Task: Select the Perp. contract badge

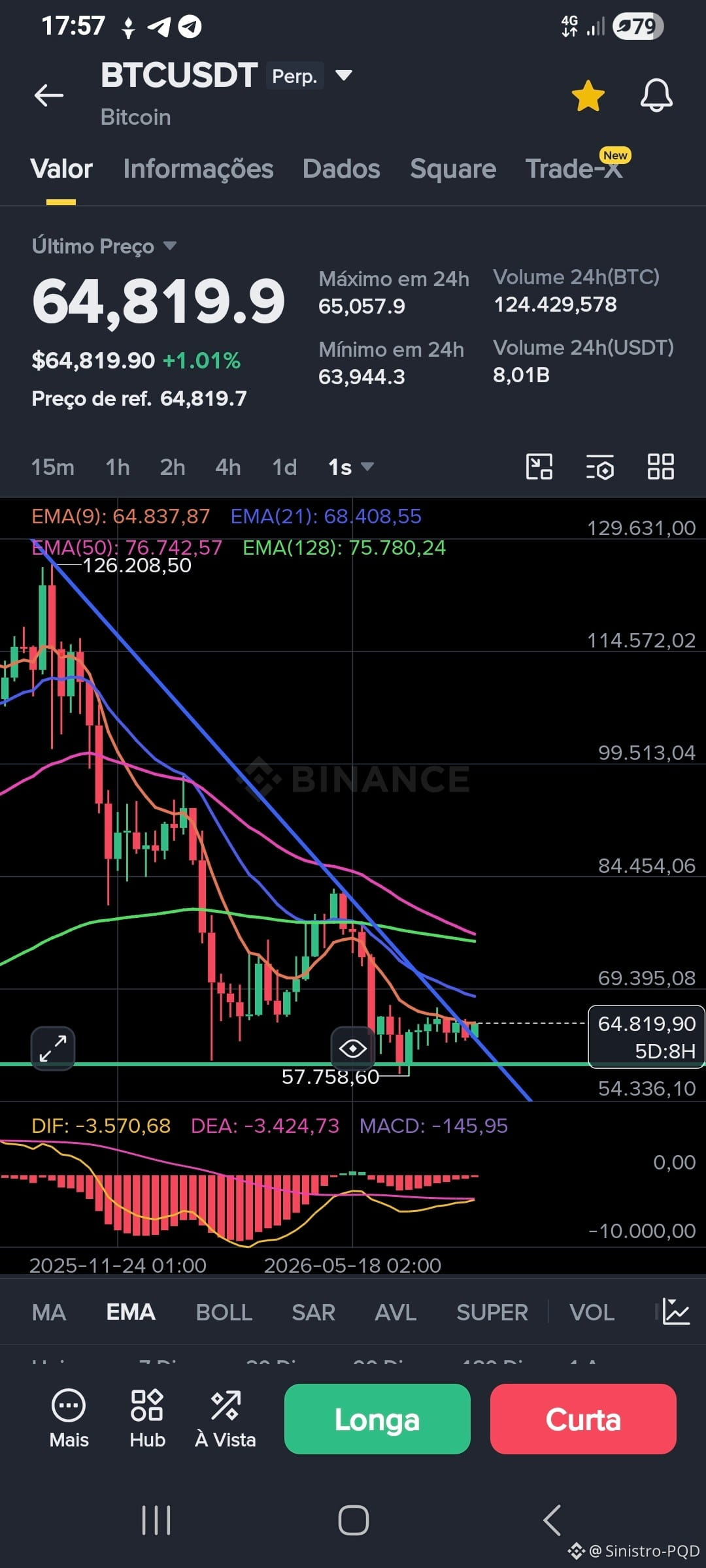Action: click(x=294, y=76)
